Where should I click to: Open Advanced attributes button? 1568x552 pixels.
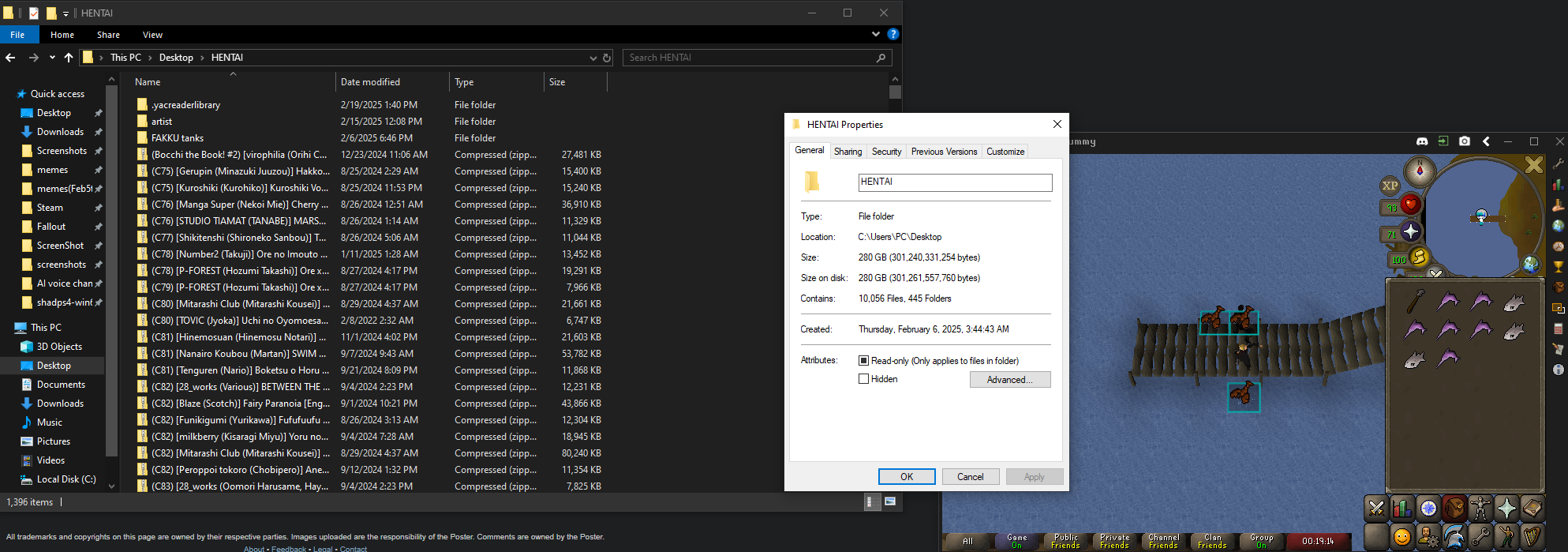click(1010, 380)
